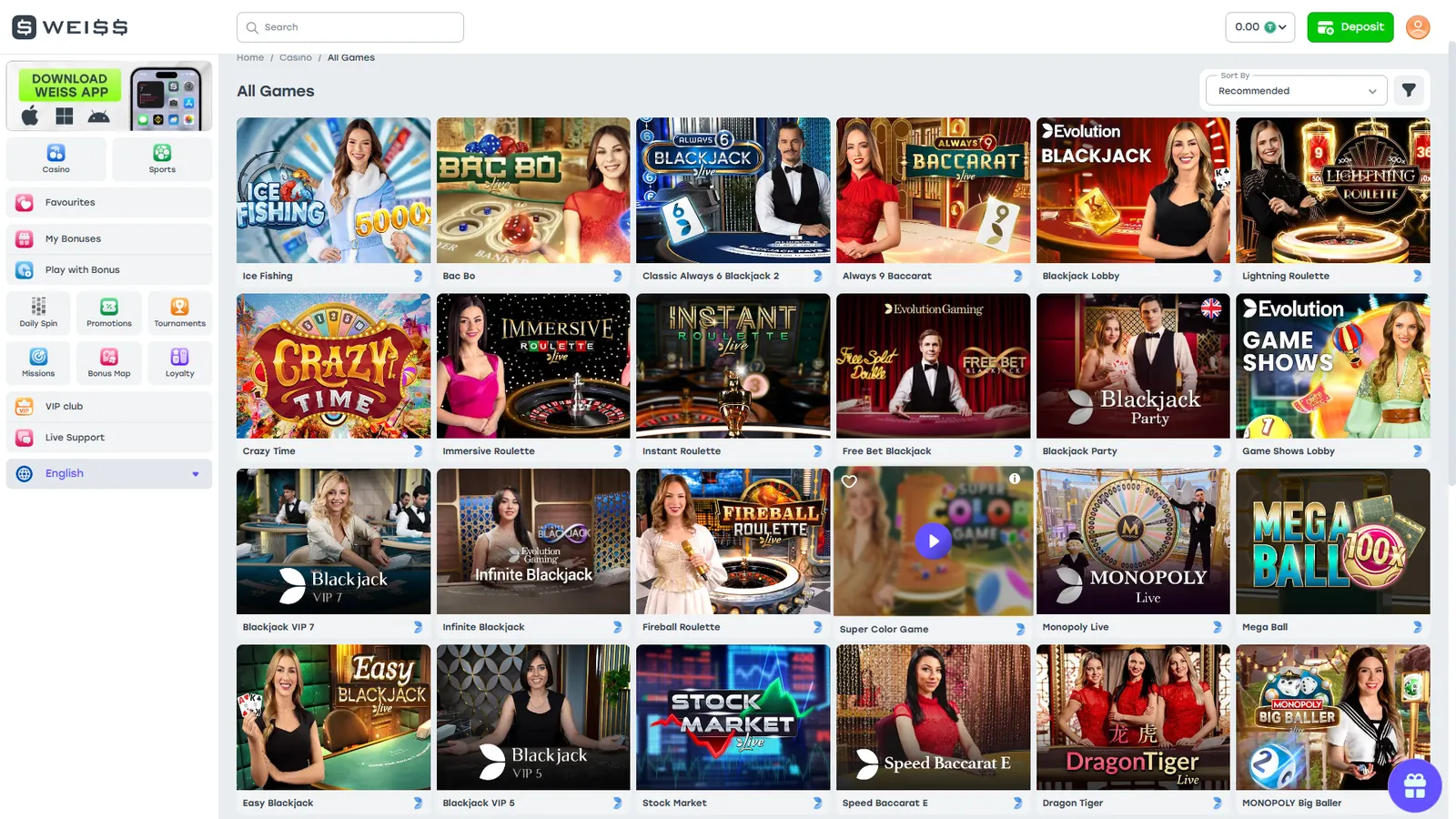
Task: Go to the Home breadcrumb link
Action: [250, 57]
